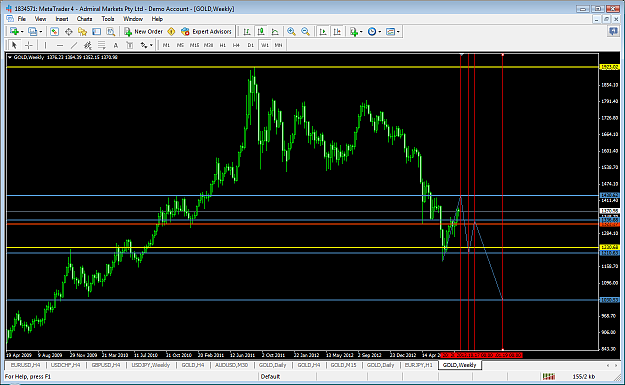
Task: Open the Templates icon
Action: click(390, 31)
